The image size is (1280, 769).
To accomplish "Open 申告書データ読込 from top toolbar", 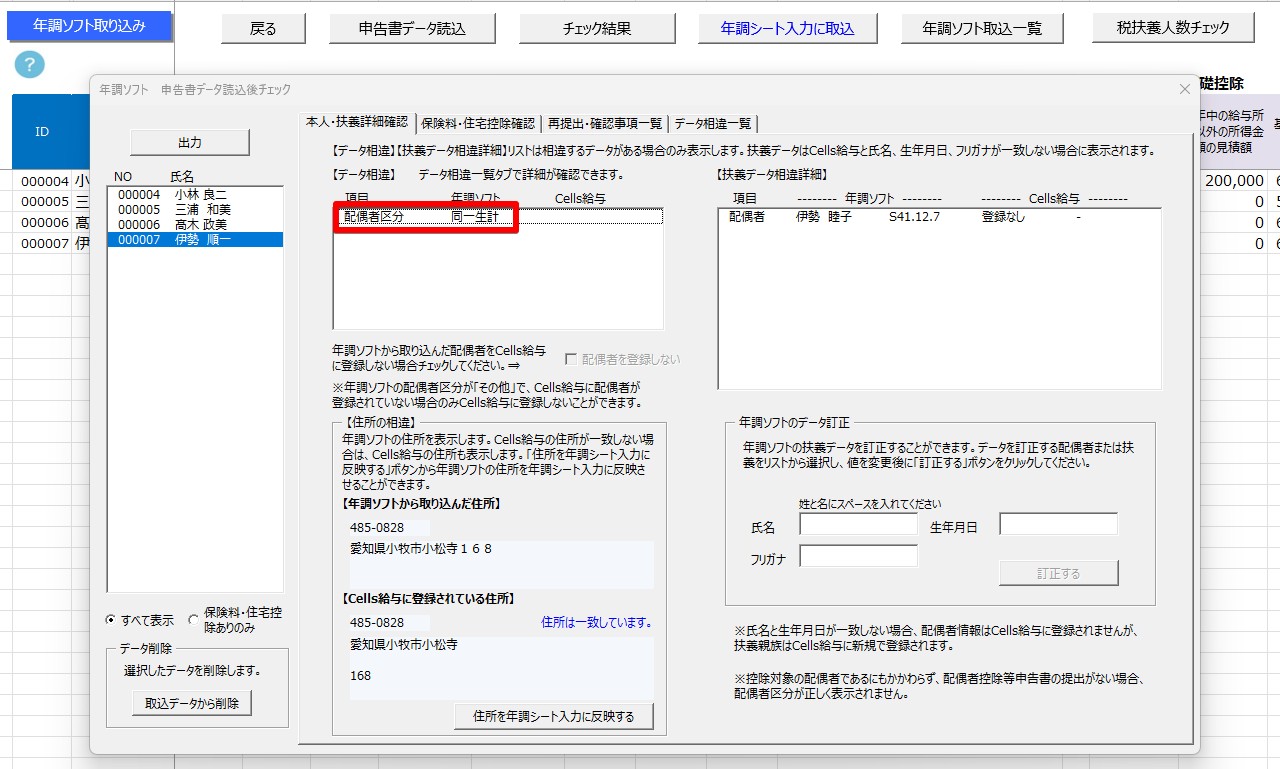I will click(x=412, y=29).
